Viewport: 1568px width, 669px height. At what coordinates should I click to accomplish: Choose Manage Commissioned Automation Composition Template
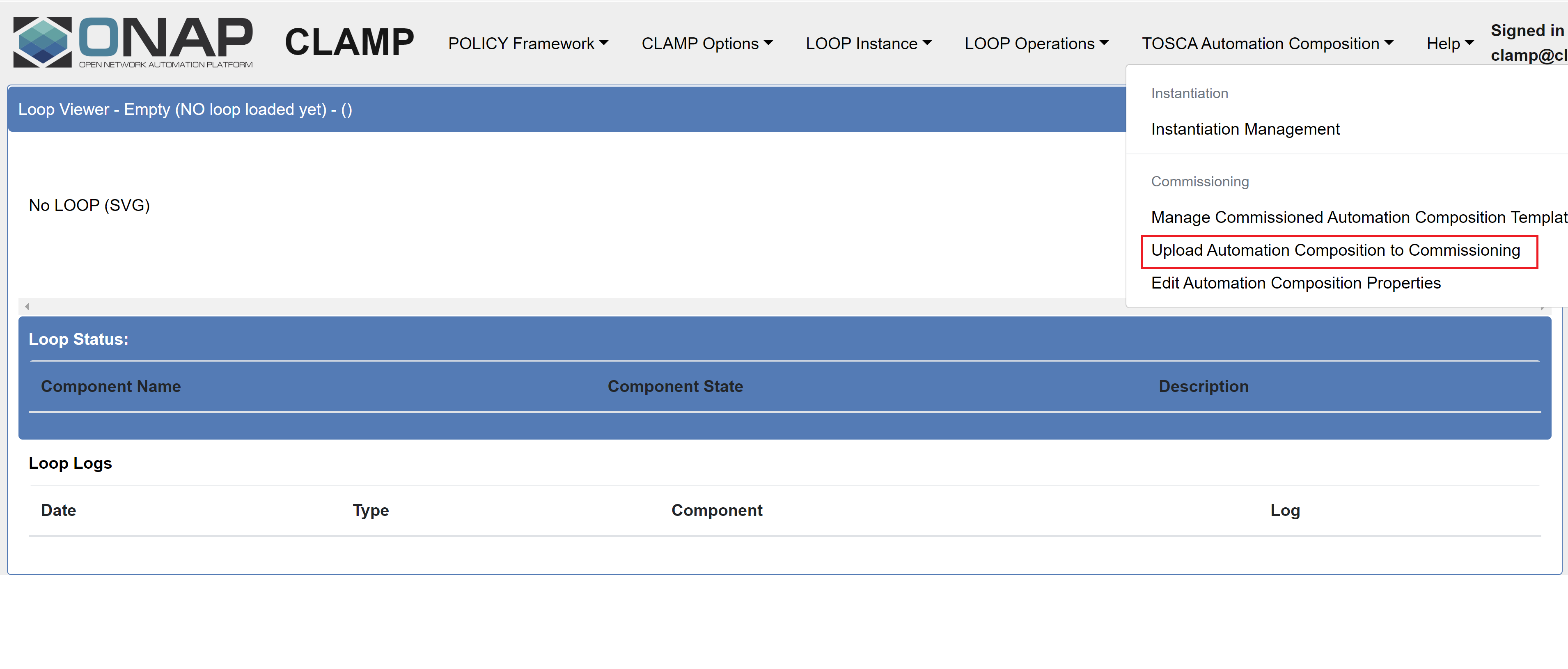click(x=1359, y=217)
